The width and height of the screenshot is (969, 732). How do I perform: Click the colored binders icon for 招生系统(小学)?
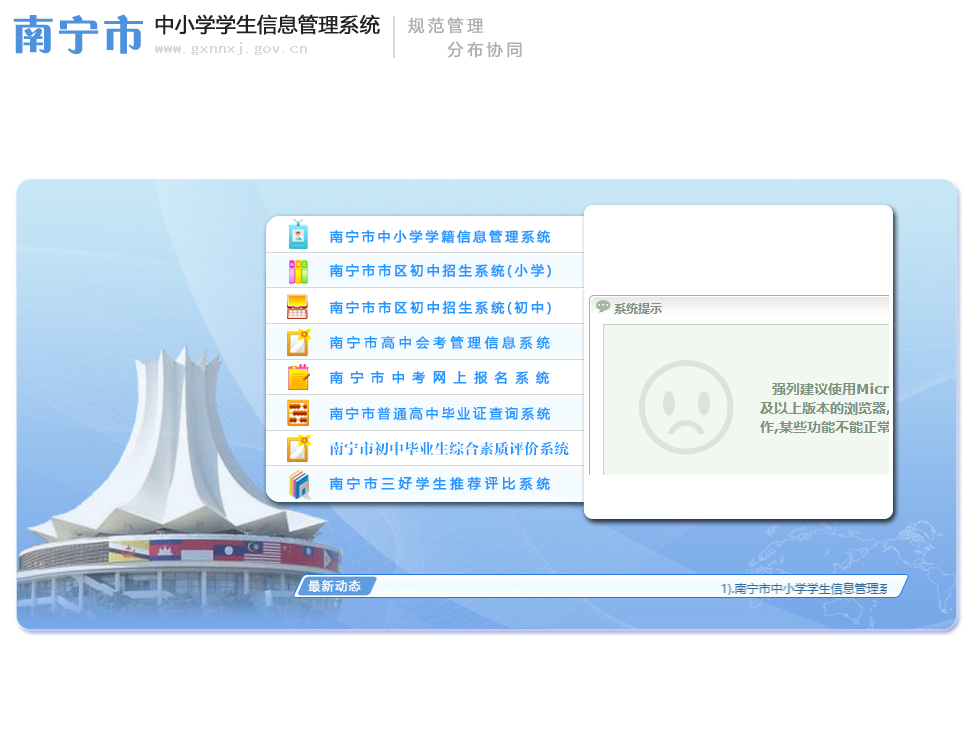tap(298, 271)
